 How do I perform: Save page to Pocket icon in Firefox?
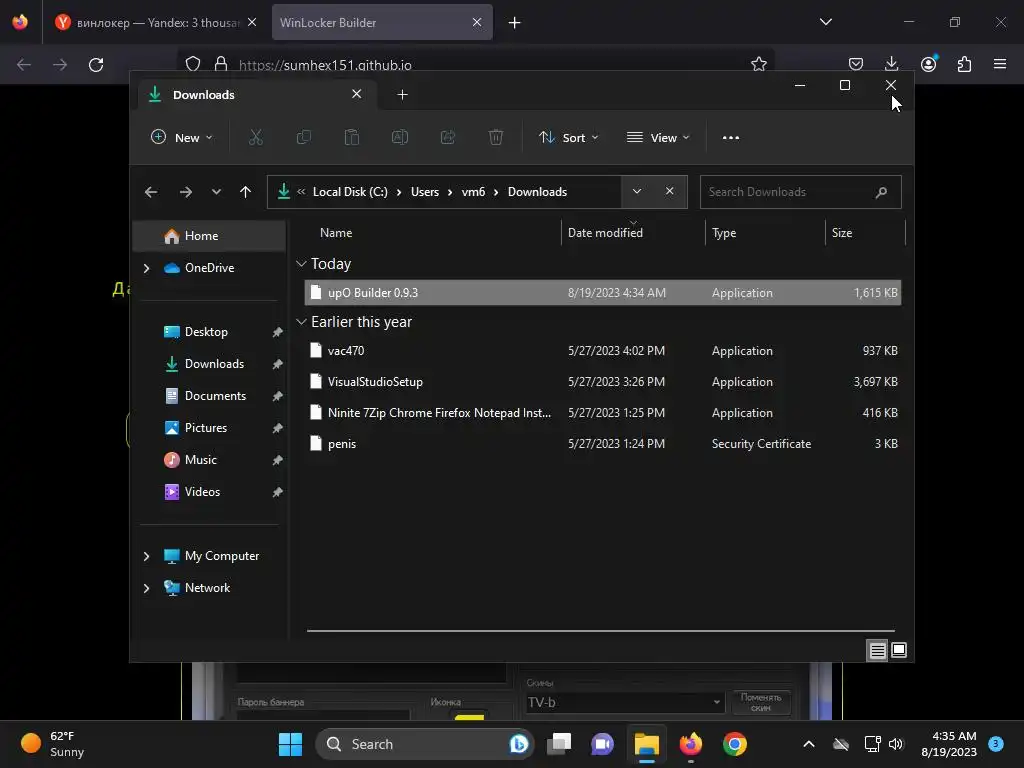pyautogui.click(x=856, y=64)
